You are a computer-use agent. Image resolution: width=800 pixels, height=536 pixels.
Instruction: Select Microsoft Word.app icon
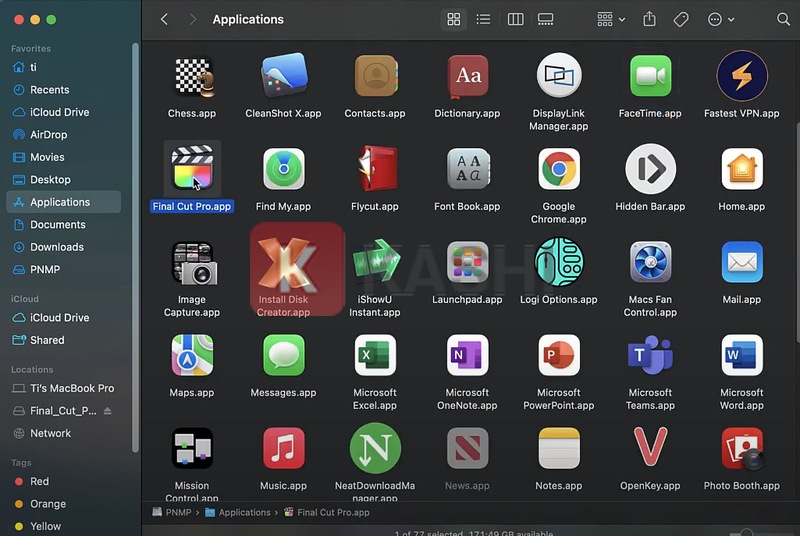tap(742, 355)
